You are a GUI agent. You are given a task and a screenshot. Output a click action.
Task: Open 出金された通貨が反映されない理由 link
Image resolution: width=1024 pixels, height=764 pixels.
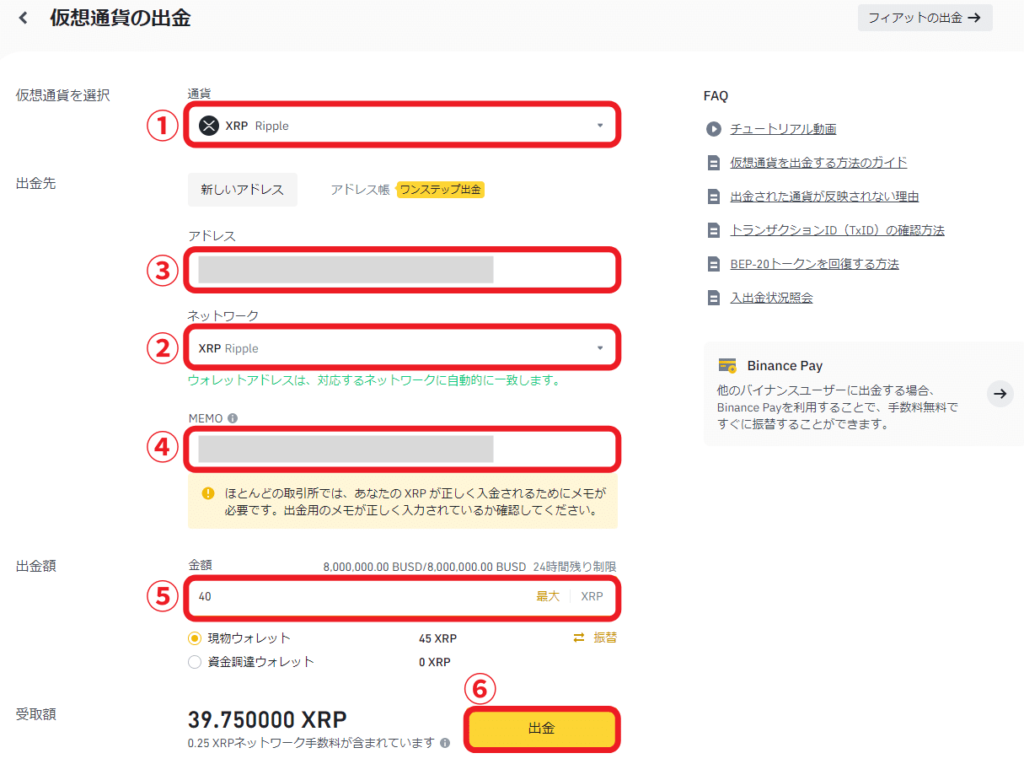(x=824, y=197)
